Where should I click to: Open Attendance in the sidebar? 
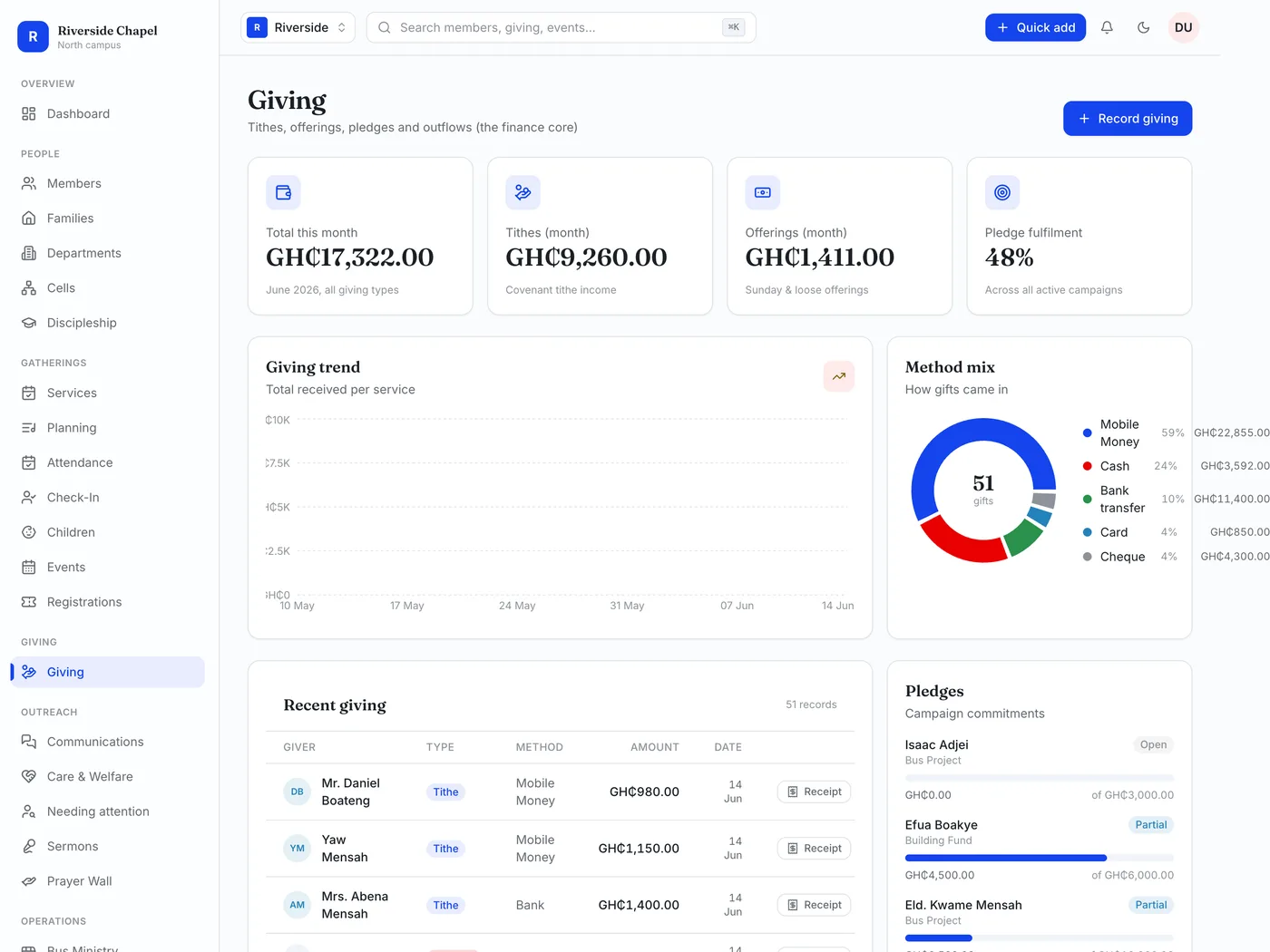coord(107,462)
